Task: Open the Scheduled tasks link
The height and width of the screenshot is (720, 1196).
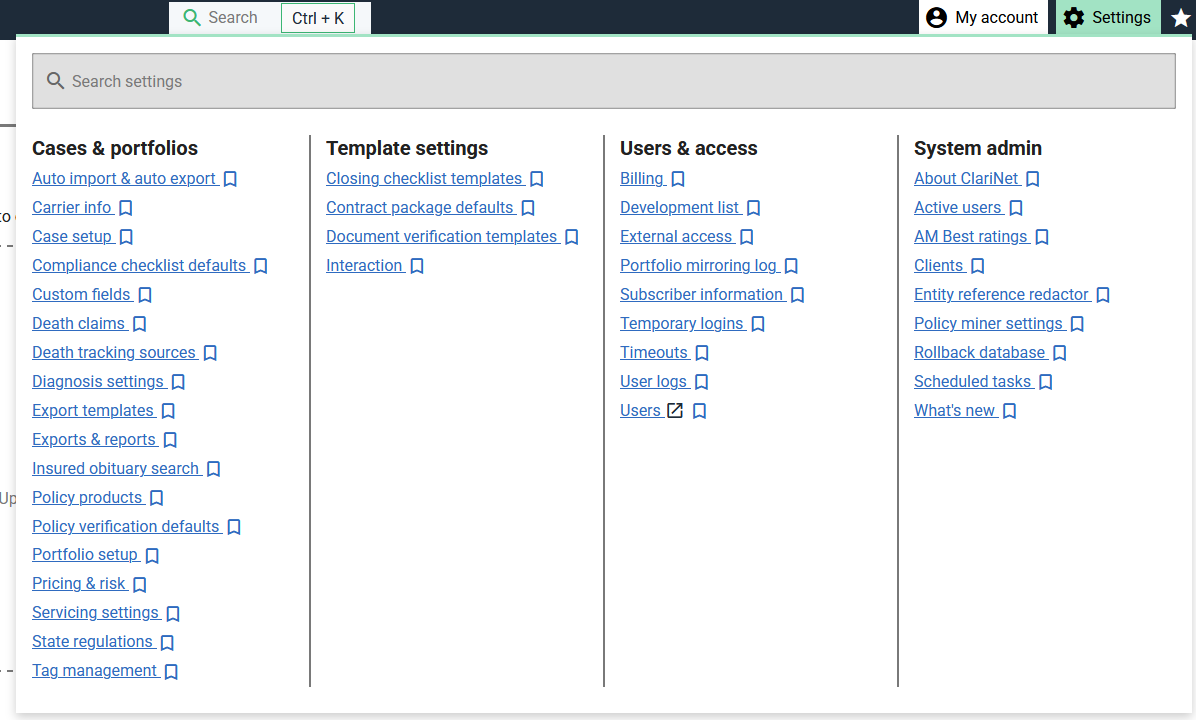Action: coord(973,381)
